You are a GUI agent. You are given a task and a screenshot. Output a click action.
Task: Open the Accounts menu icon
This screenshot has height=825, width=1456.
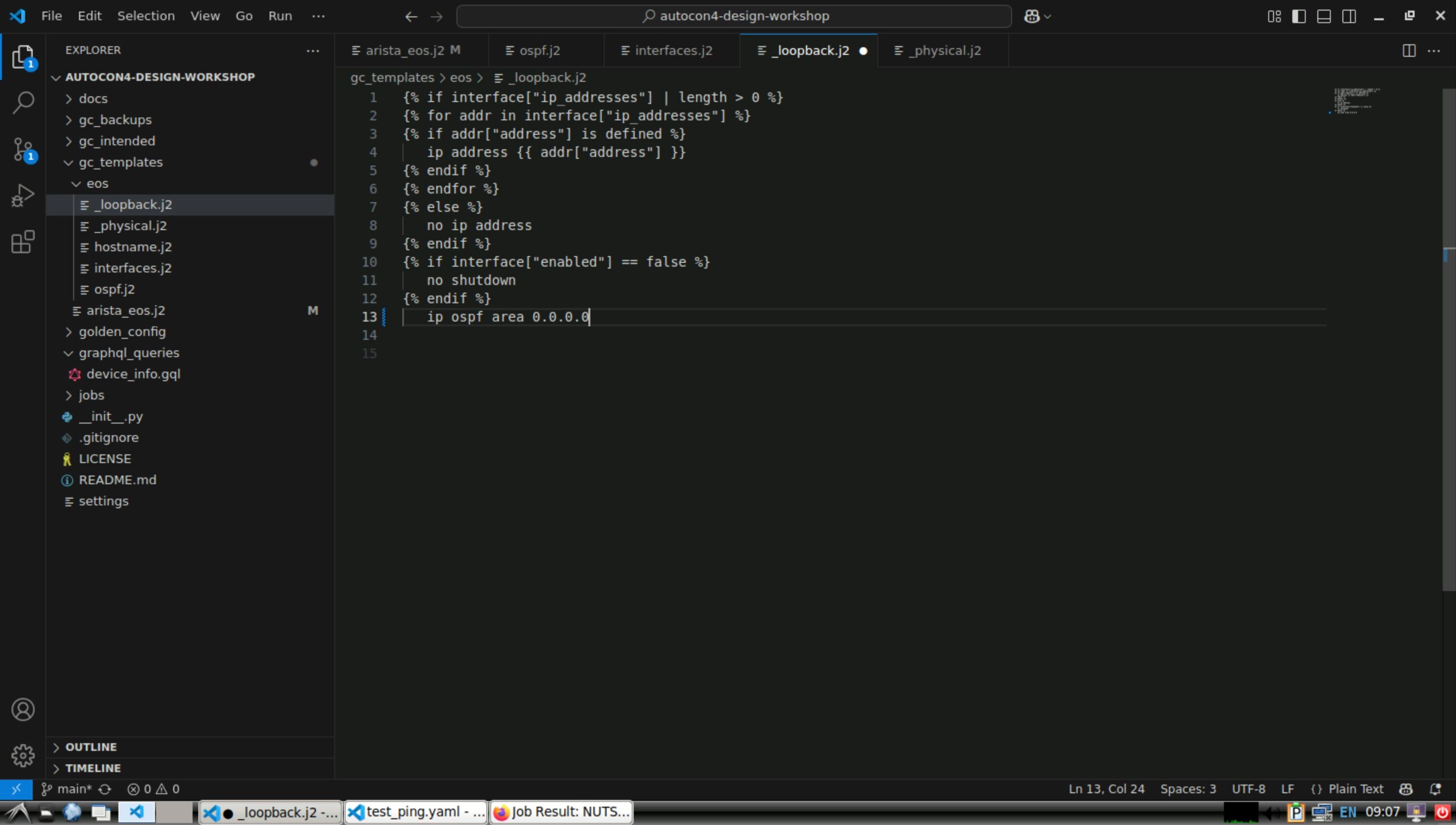point(23,709)
